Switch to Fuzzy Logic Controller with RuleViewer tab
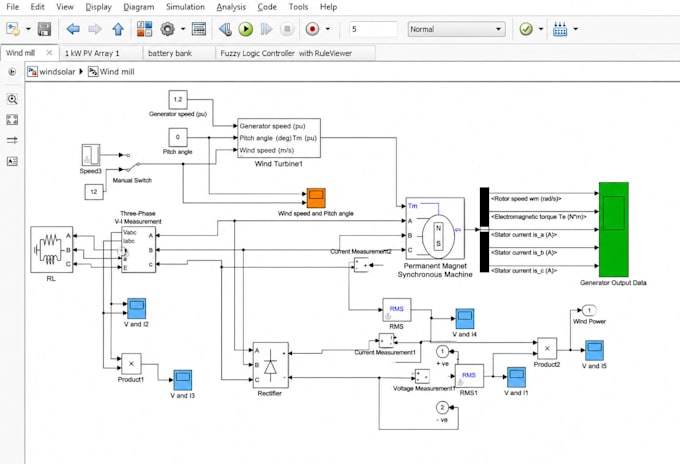This screenshot has width=680, height=464. coord(286,53)
